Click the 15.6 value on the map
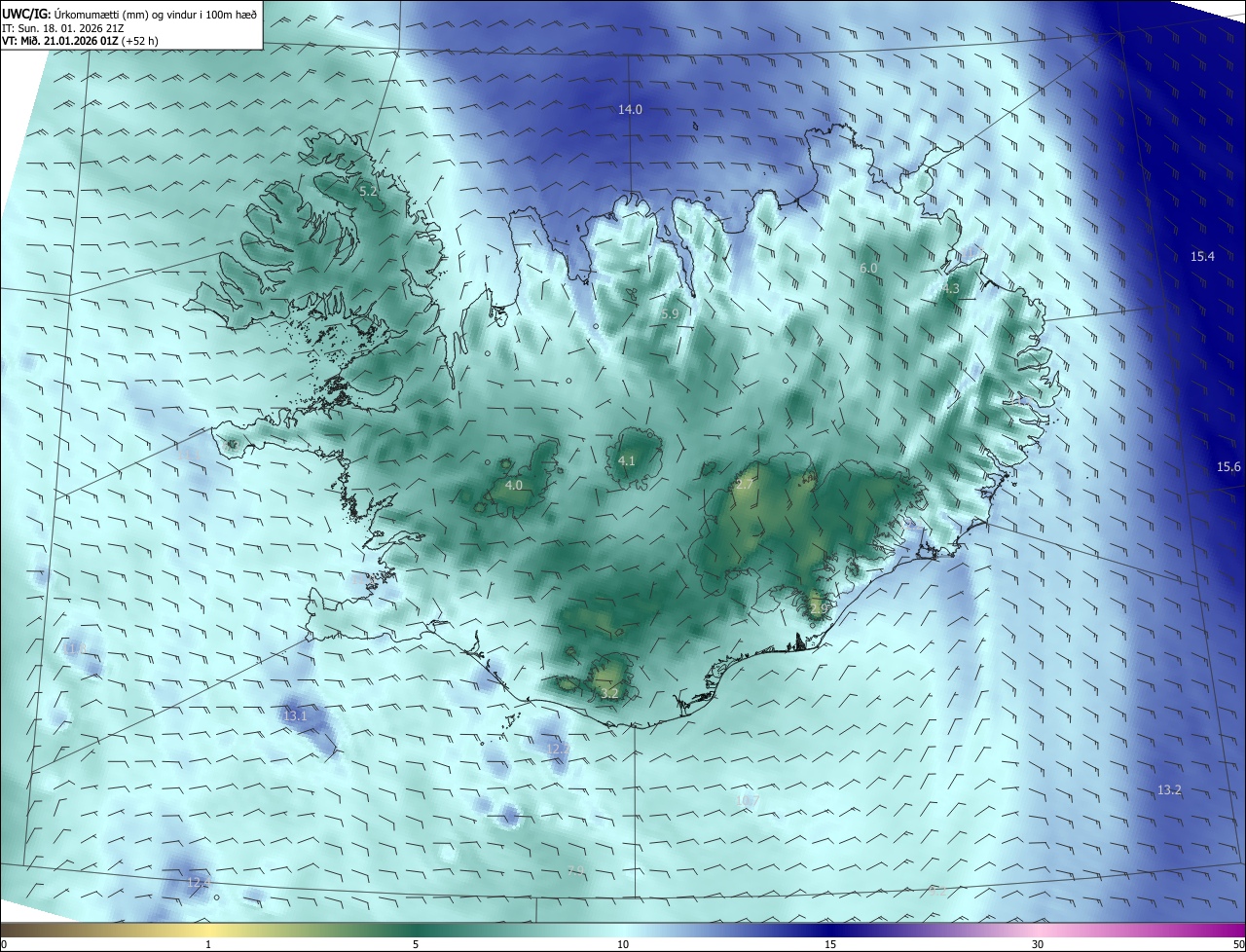The height and width of the screenshot is (952, 1246). click(x=1228, y=467)
